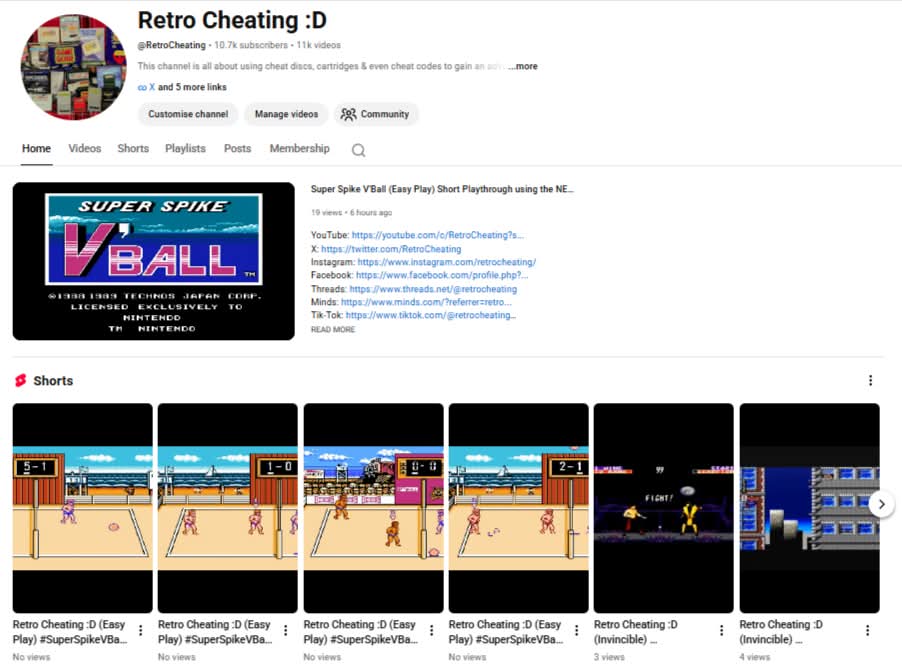The height and width of the screenshot is (671, 902).
Task: Click title of the 3 views Invincible short
Action: tap(636, 632)
